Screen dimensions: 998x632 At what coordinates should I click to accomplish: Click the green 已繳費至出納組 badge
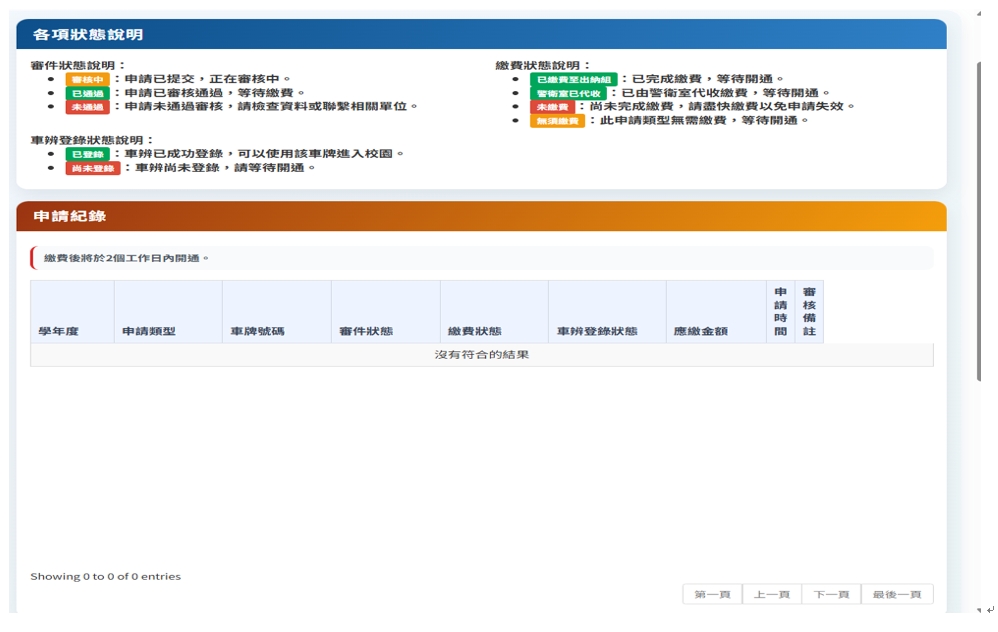573,80
